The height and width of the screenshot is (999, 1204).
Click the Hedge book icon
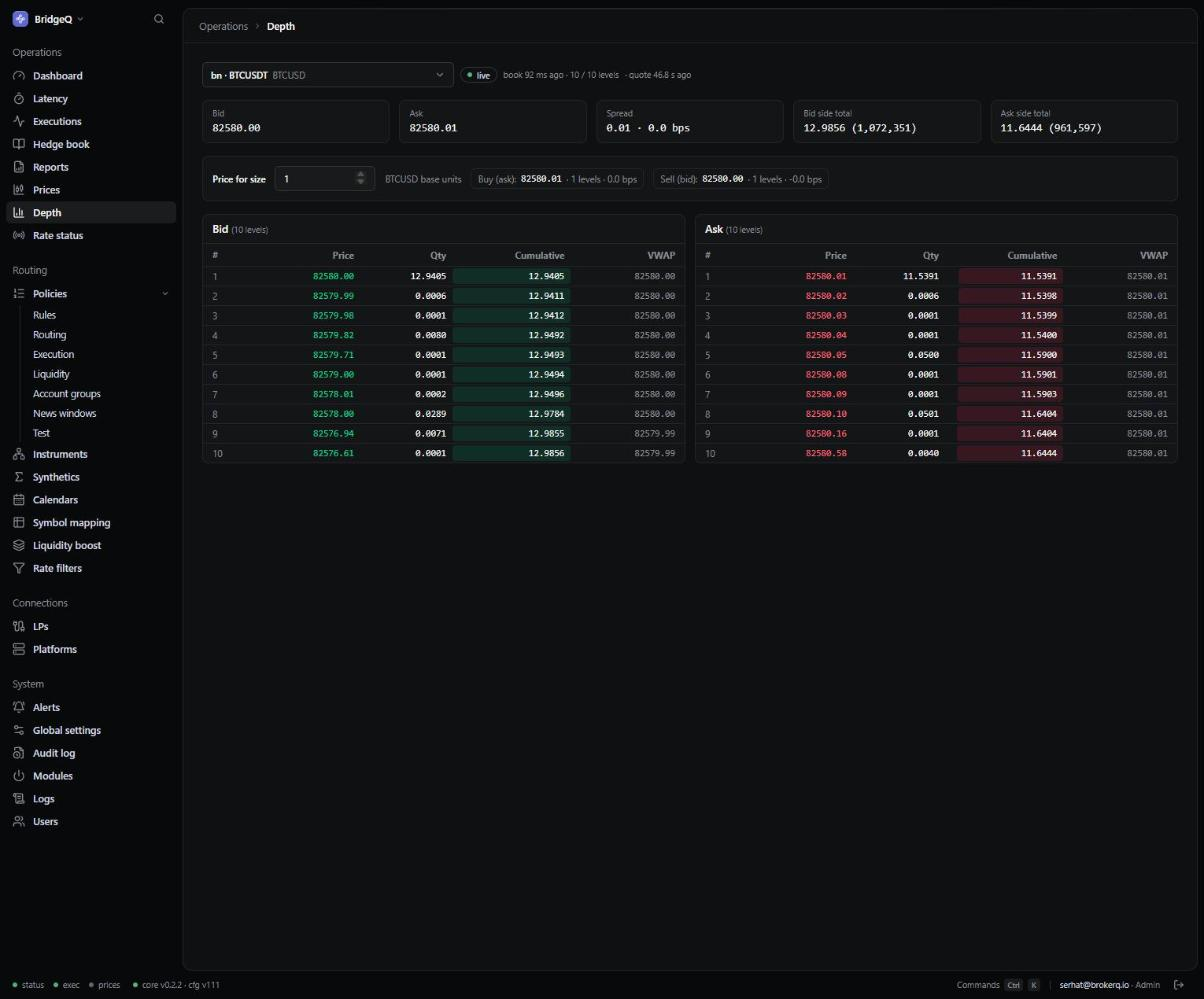click(x=19, y=144)
